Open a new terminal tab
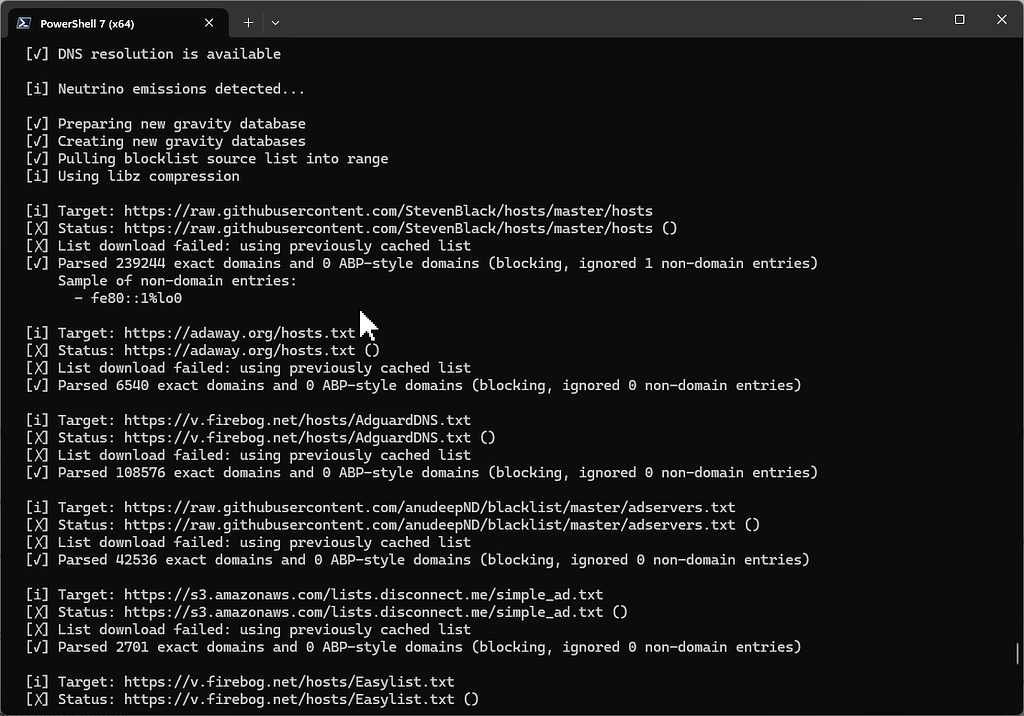The height and width of the screenshot is (716, 1024). [x=248, y=22]
